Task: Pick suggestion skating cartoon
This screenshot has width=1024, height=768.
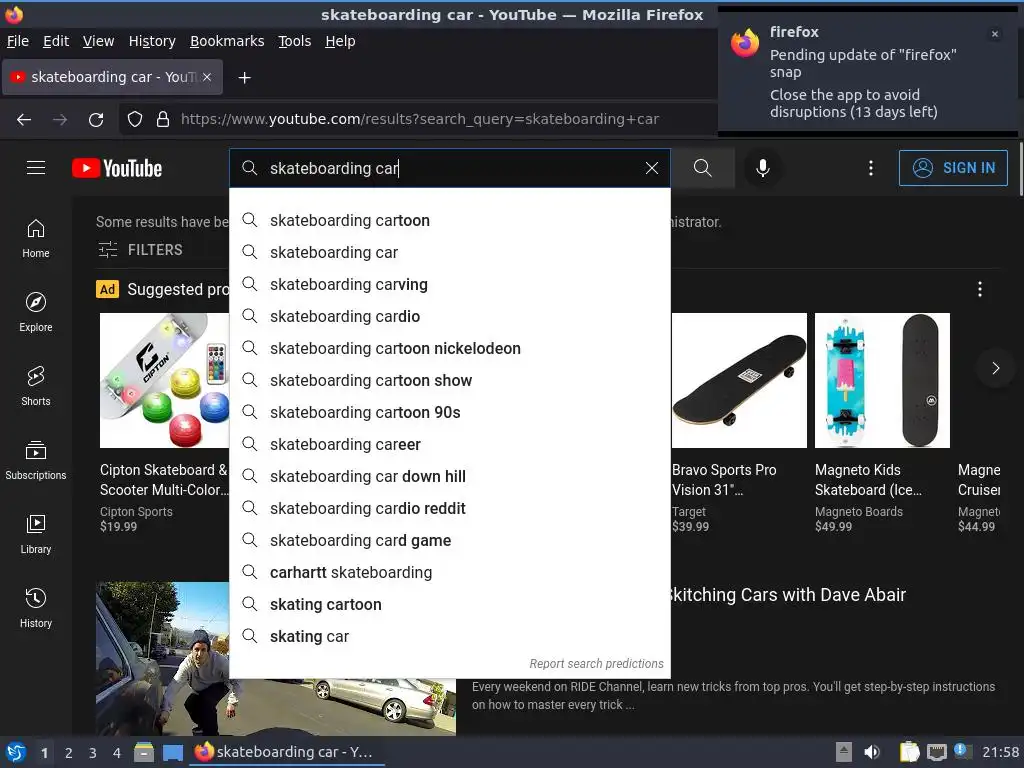Action: 450,604
